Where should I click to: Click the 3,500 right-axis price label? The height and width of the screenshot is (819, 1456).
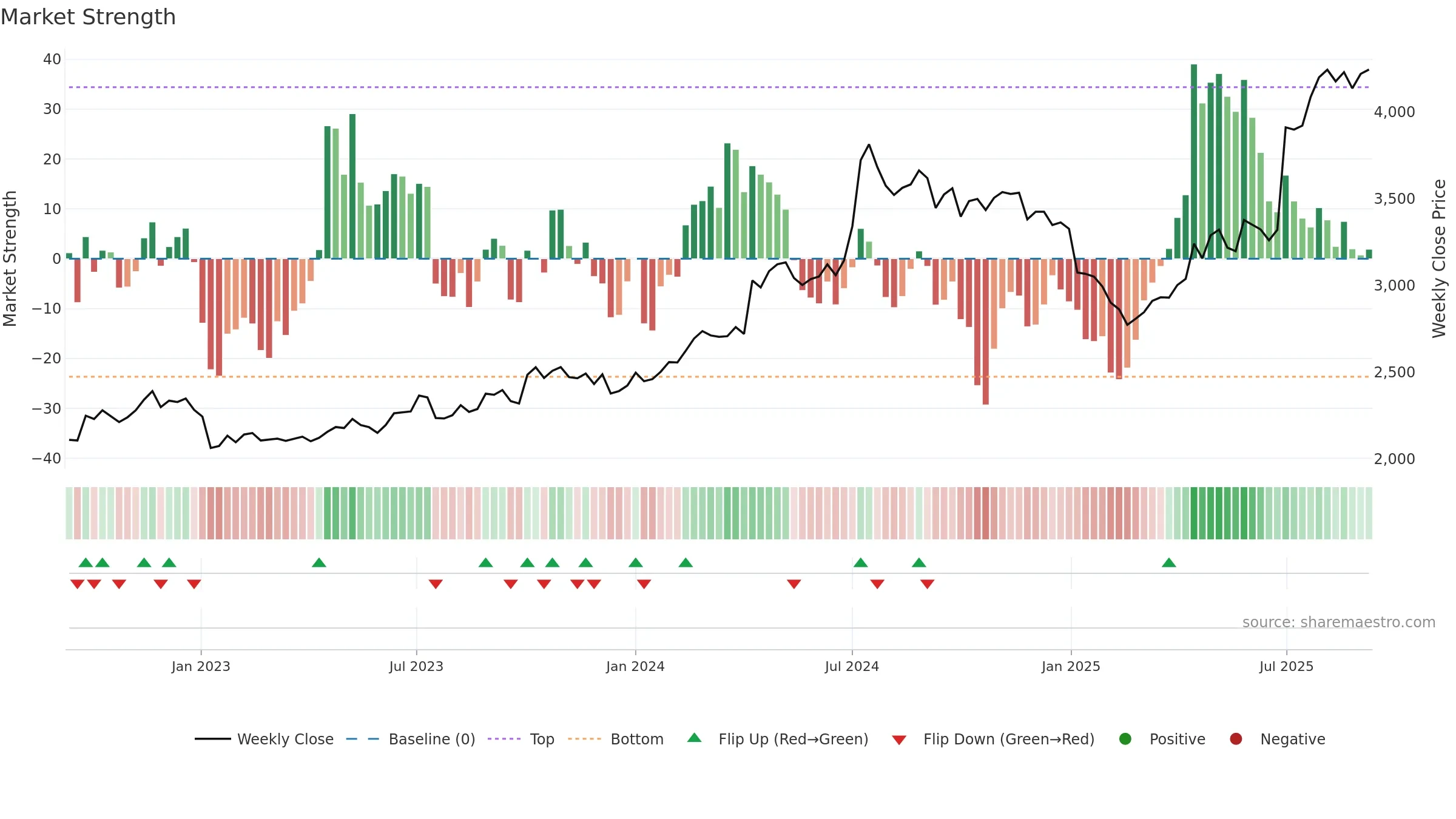pos(1394,199)
